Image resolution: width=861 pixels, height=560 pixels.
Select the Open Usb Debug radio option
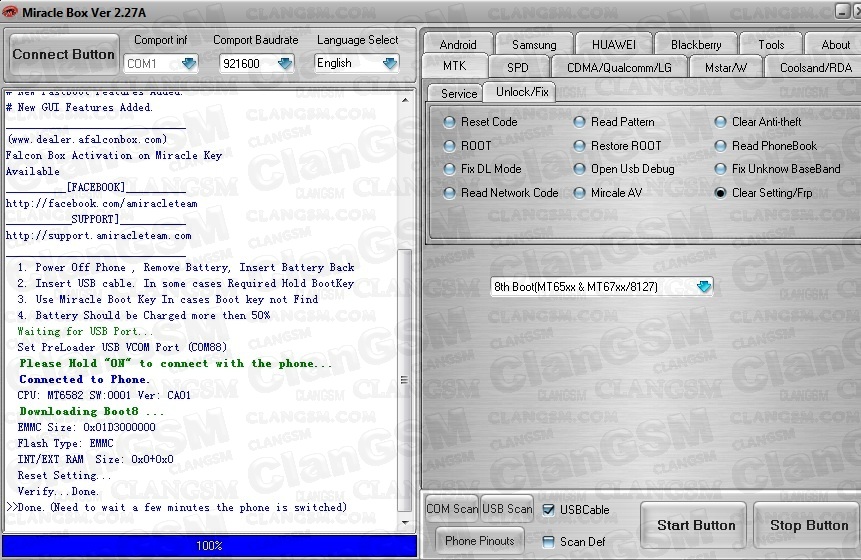click(x=579, y=169)
